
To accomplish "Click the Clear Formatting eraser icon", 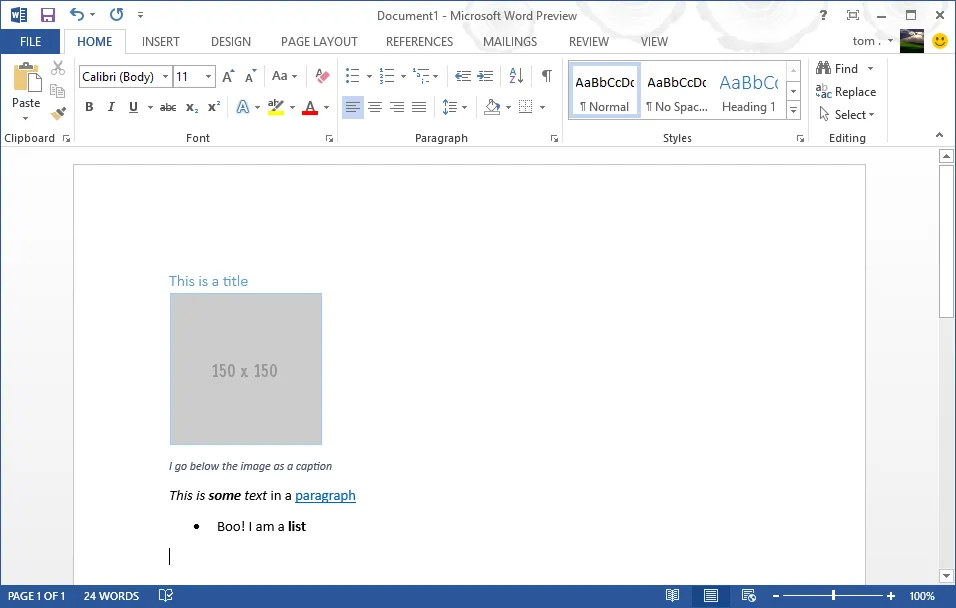I will point(321,76).
